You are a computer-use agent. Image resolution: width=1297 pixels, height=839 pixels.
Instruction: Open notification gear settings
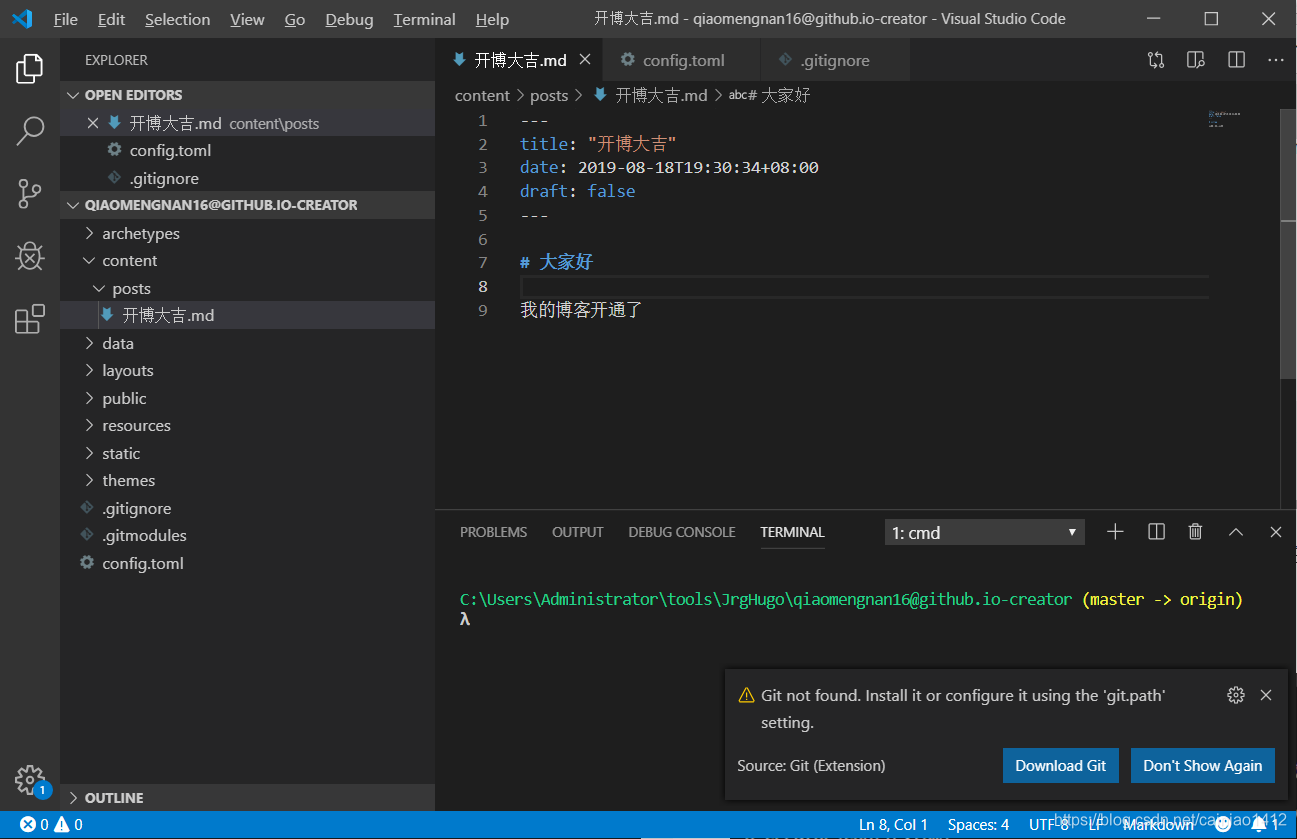1236,695
